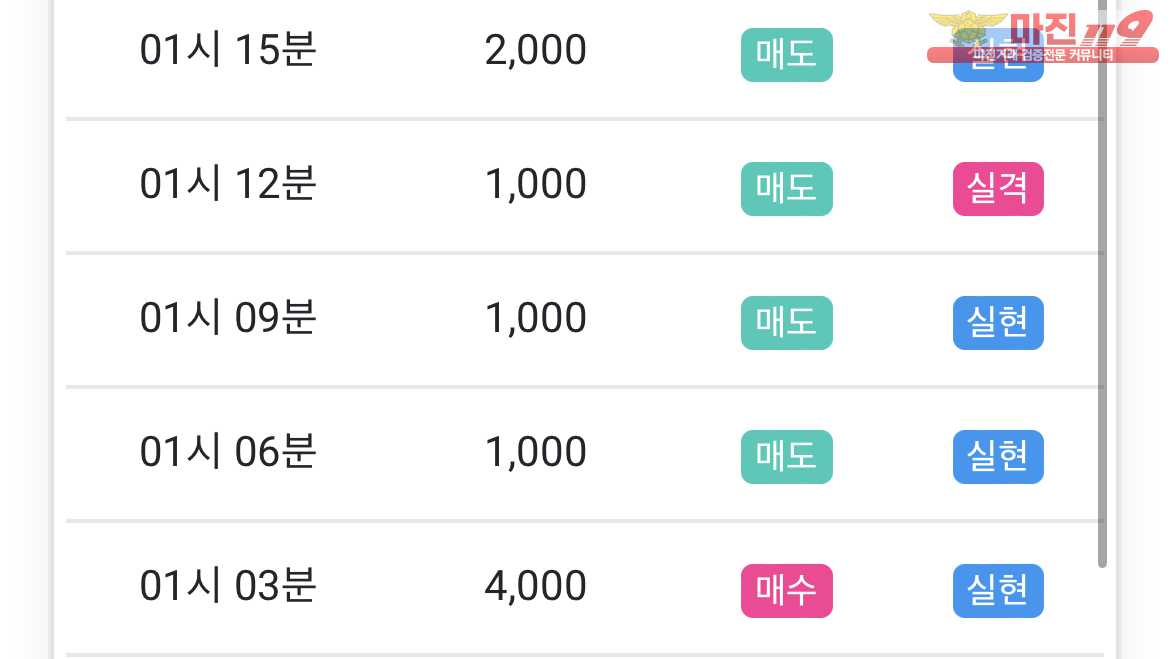
Task: Click the blue 실현 badge at 01시 09분
Action: coord(998,322)
